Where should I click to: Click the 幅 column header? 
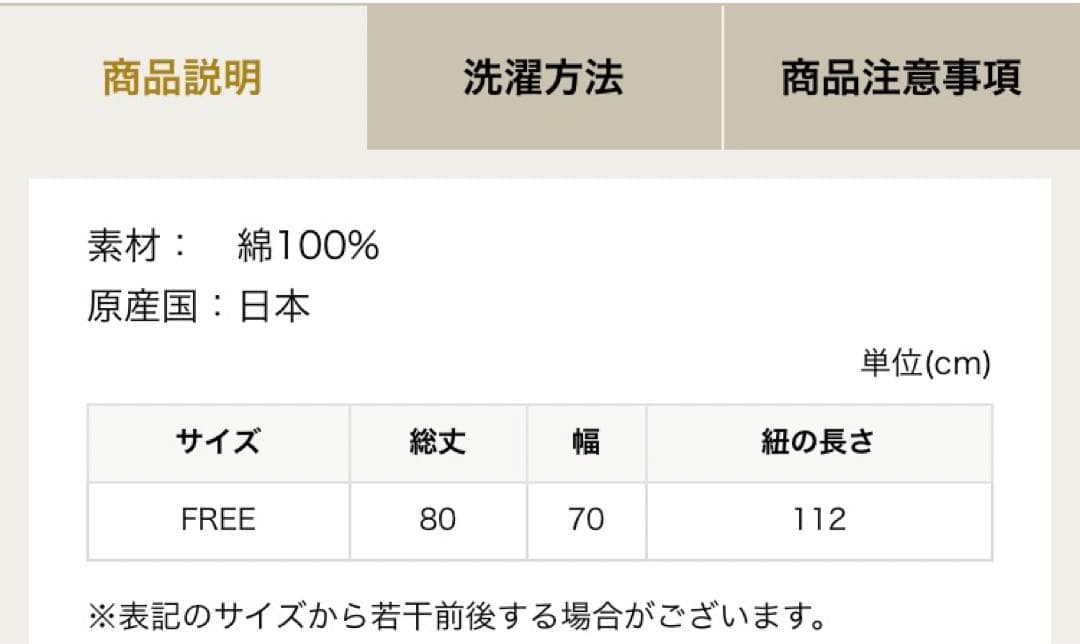coord(587,444)
